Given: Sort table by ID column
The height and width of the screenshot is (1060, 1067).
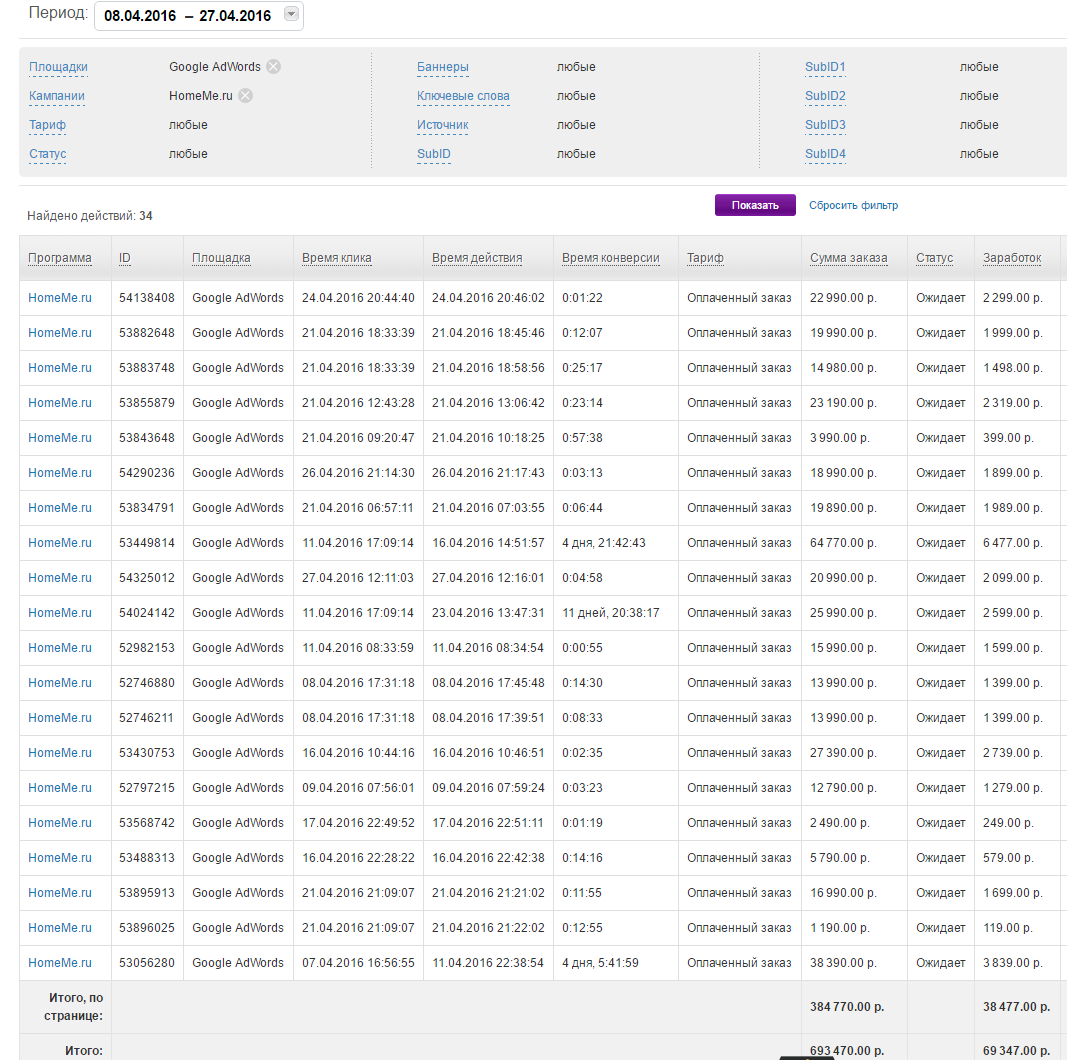Looking at the screenshot, I should coord(125,258).
